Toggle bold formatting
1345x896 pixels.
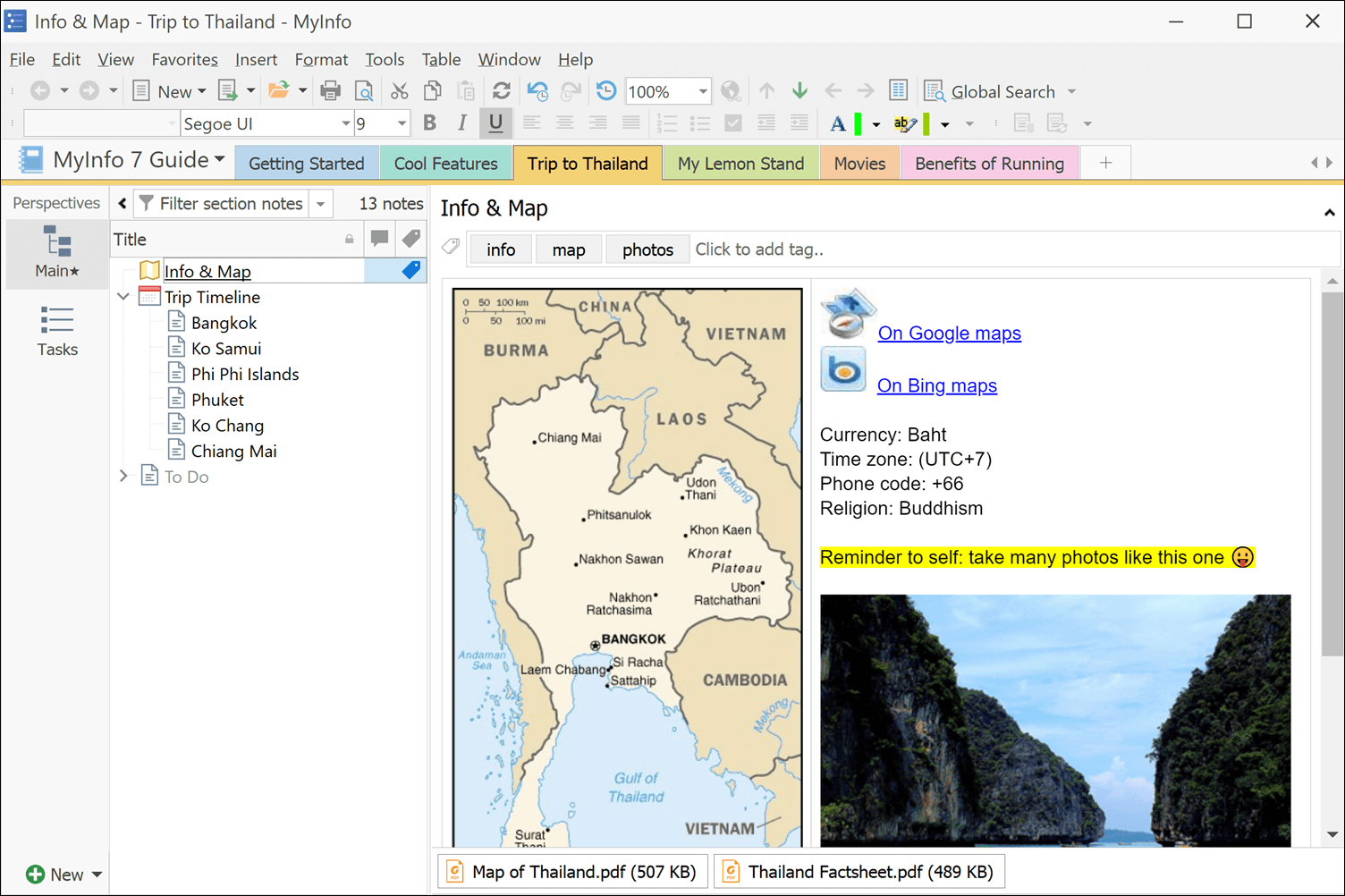coord(429,123)
